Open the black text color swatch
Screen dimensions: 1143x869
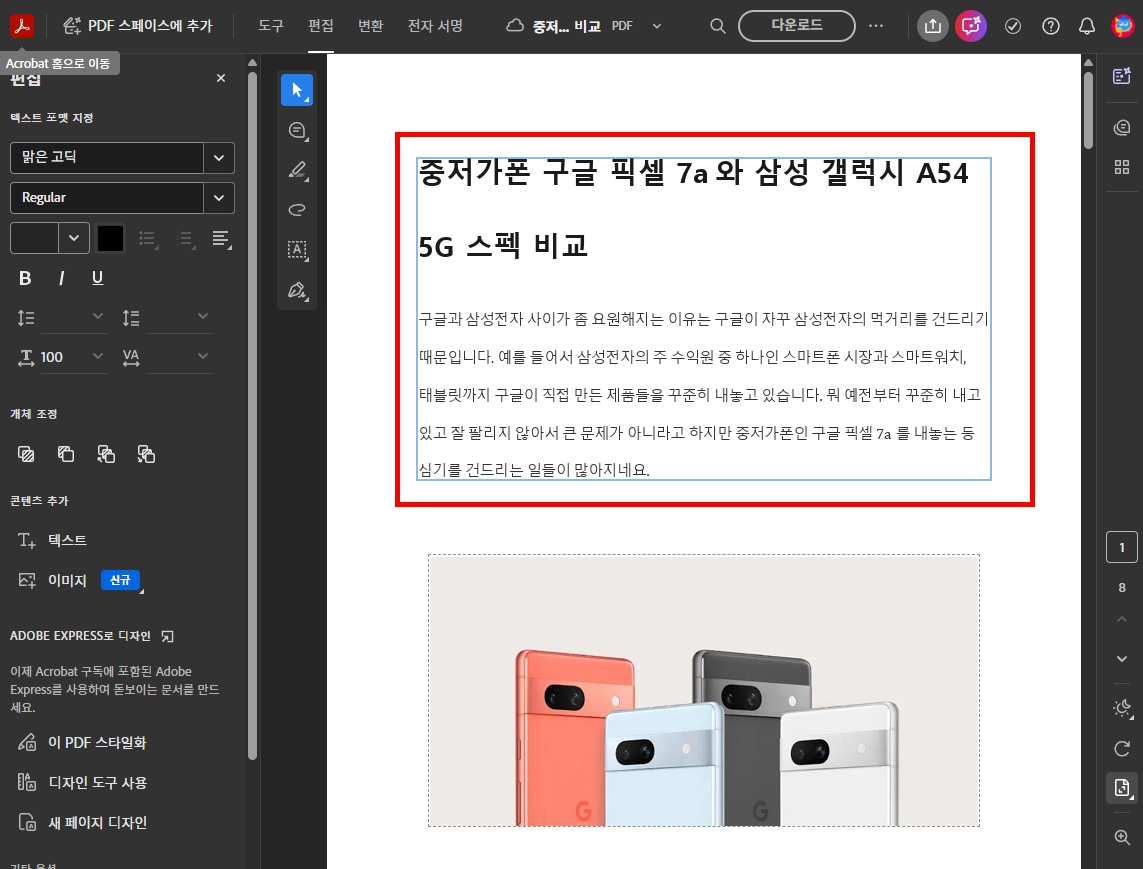[x=110, y=238]
